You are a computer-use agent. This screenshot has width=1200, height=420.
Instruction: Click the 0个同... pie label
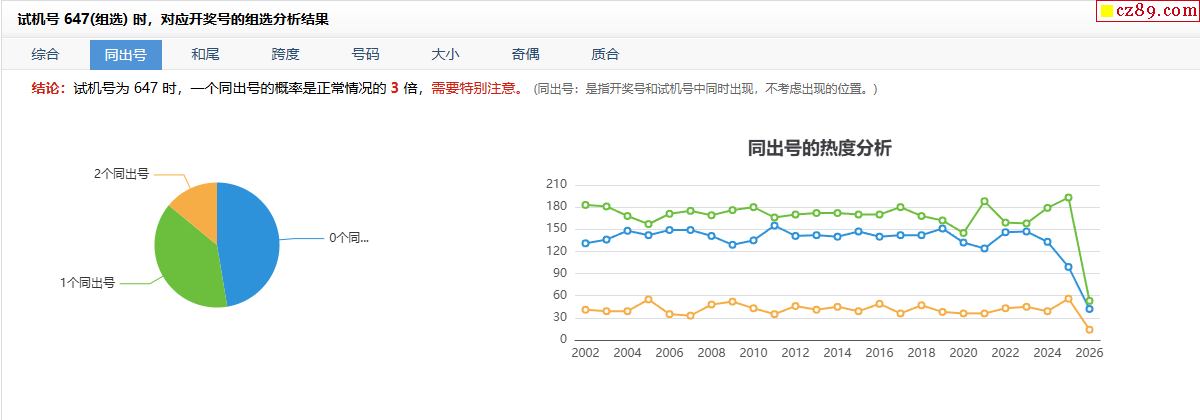[x=348, y=238]
